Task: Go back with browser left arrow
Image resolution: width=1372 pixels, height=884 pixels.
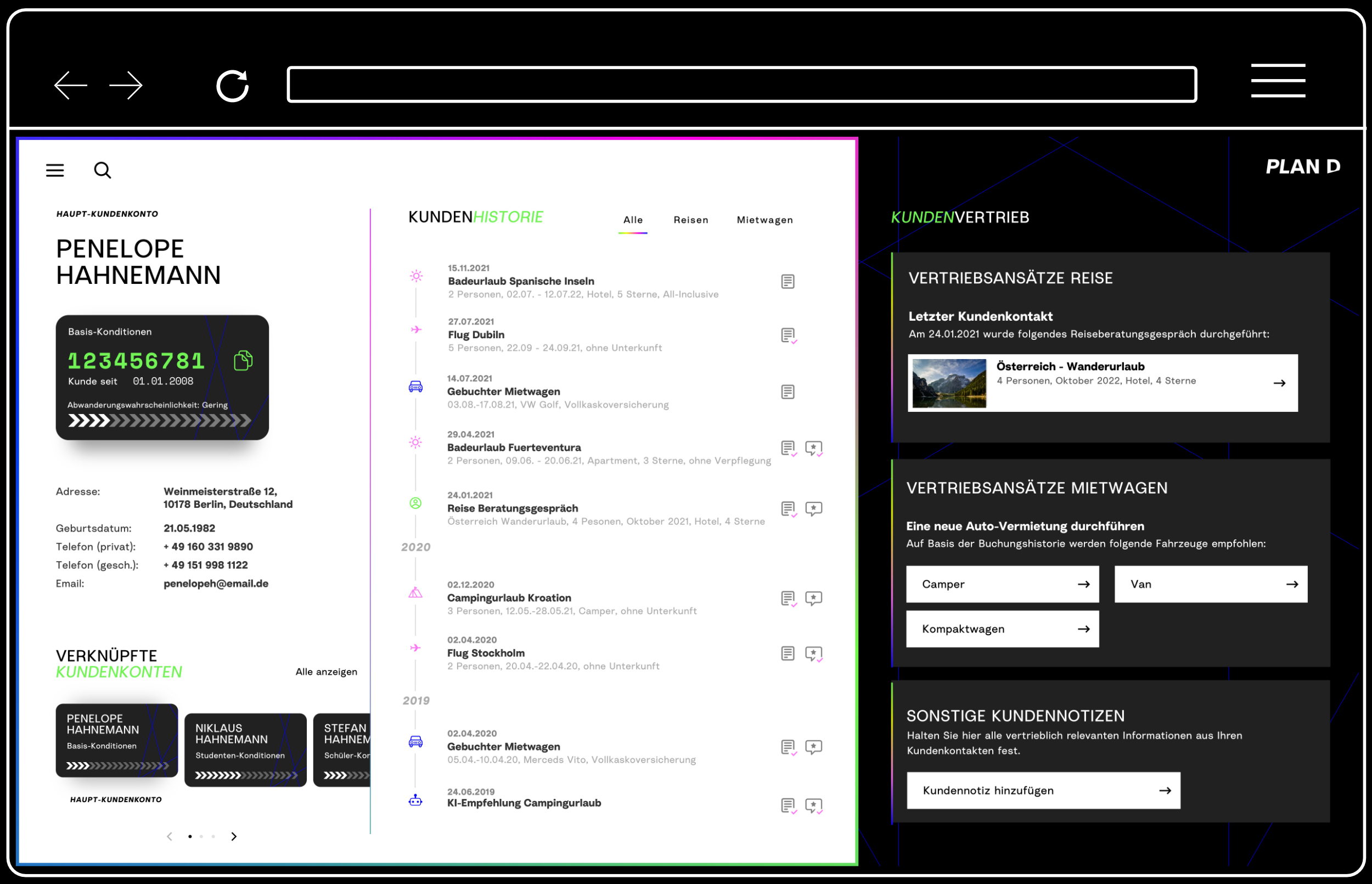Action: pos(71,86)
